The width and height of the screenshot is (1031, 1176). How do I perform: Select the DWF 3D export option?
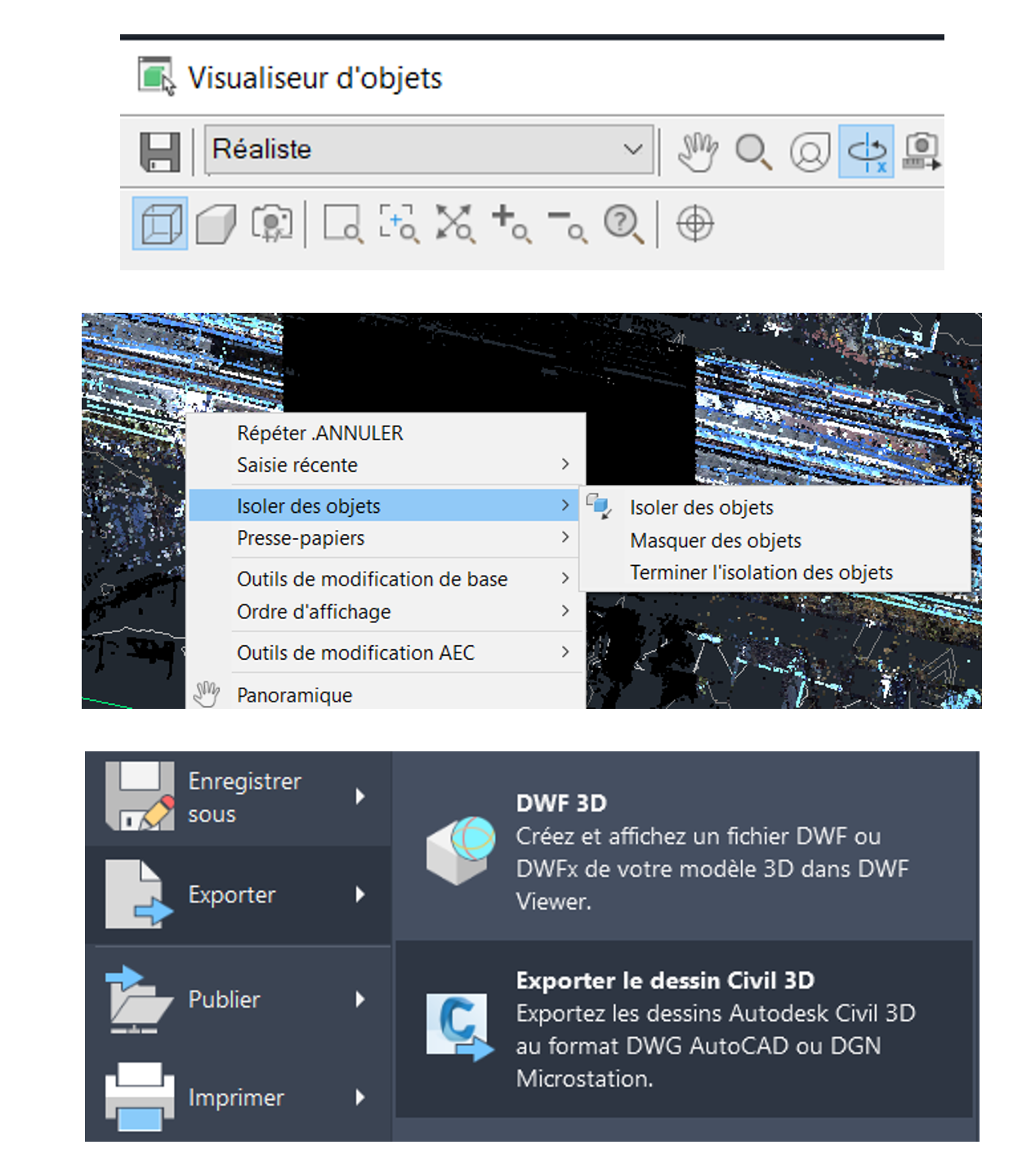tap(685, 851)
